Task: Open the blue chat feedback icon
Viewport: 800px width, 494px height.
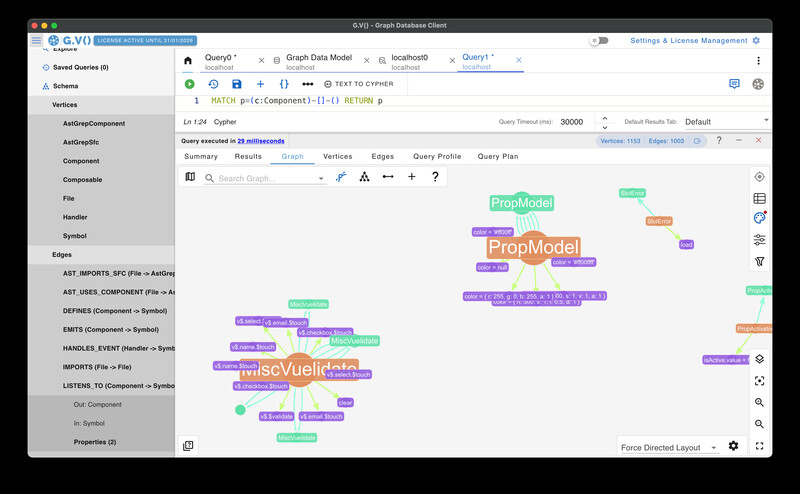Action: 734,84
